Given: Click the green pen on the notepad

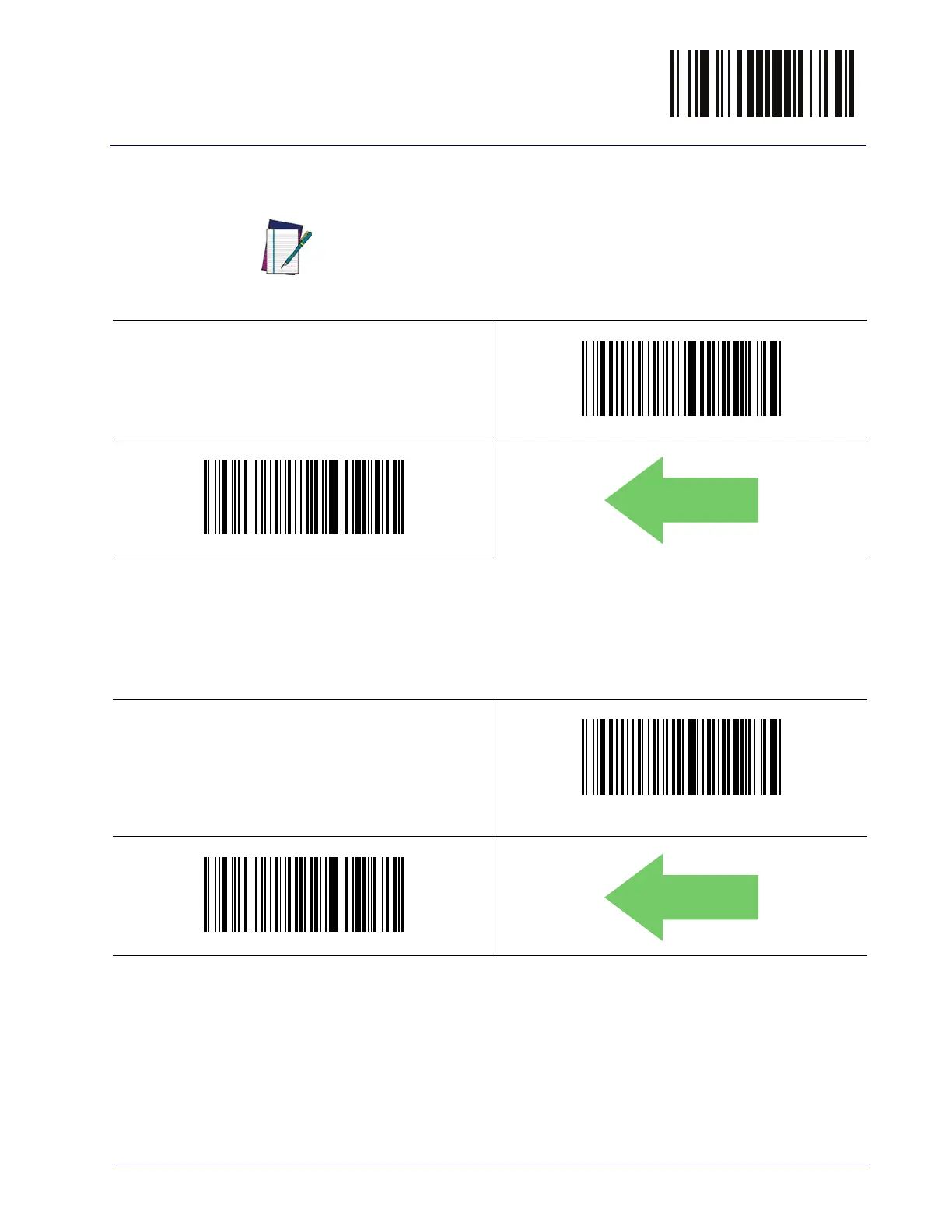Looking at the screenshot, I should 298,247.
